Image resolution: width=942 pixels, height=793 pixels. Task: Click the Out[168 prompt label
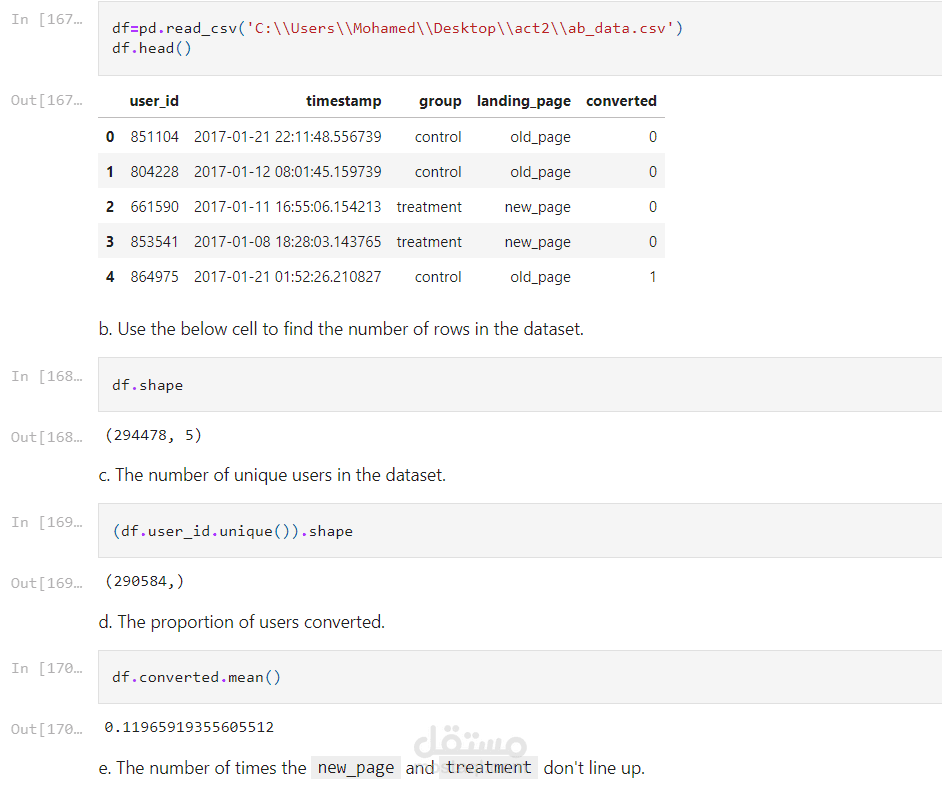click(46, 437)
